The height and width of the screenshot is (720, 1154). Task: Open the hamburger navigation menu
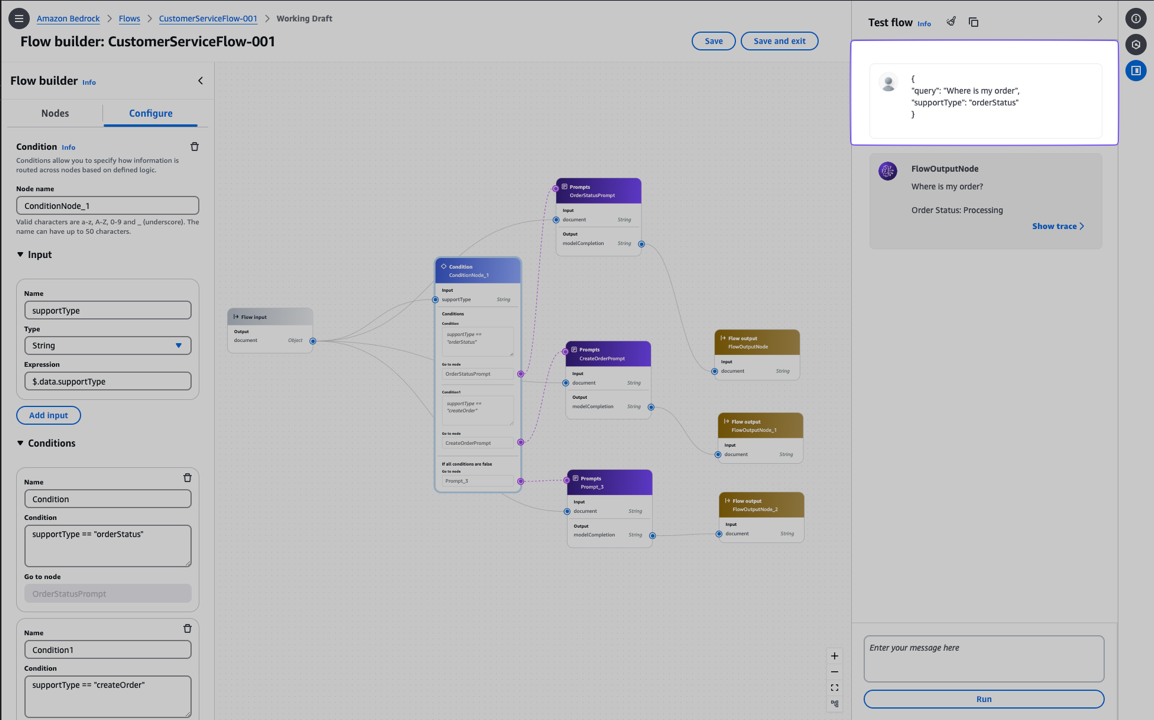pyautogui.click(x=18, y=18)
